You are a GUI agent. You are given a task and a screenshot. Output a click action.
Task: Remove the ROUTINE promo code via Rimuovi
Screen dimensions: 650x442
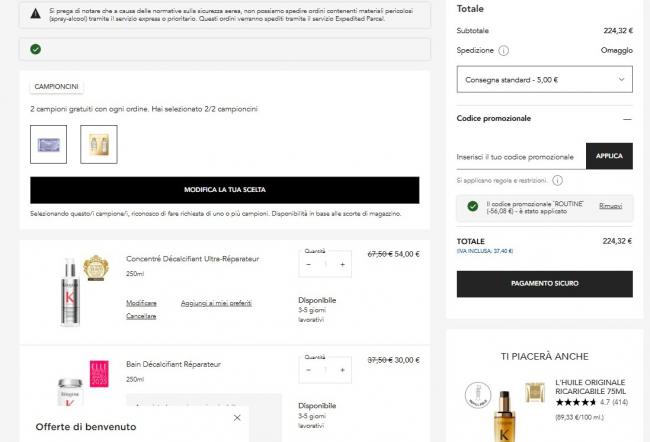click(610, 206)
